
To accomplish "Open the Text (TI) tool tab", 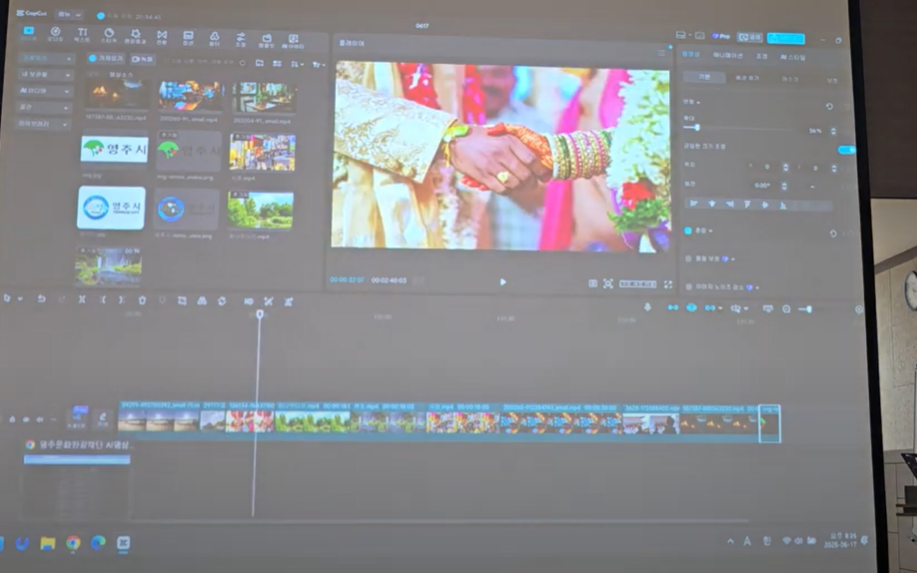I will tap(82, 35).
